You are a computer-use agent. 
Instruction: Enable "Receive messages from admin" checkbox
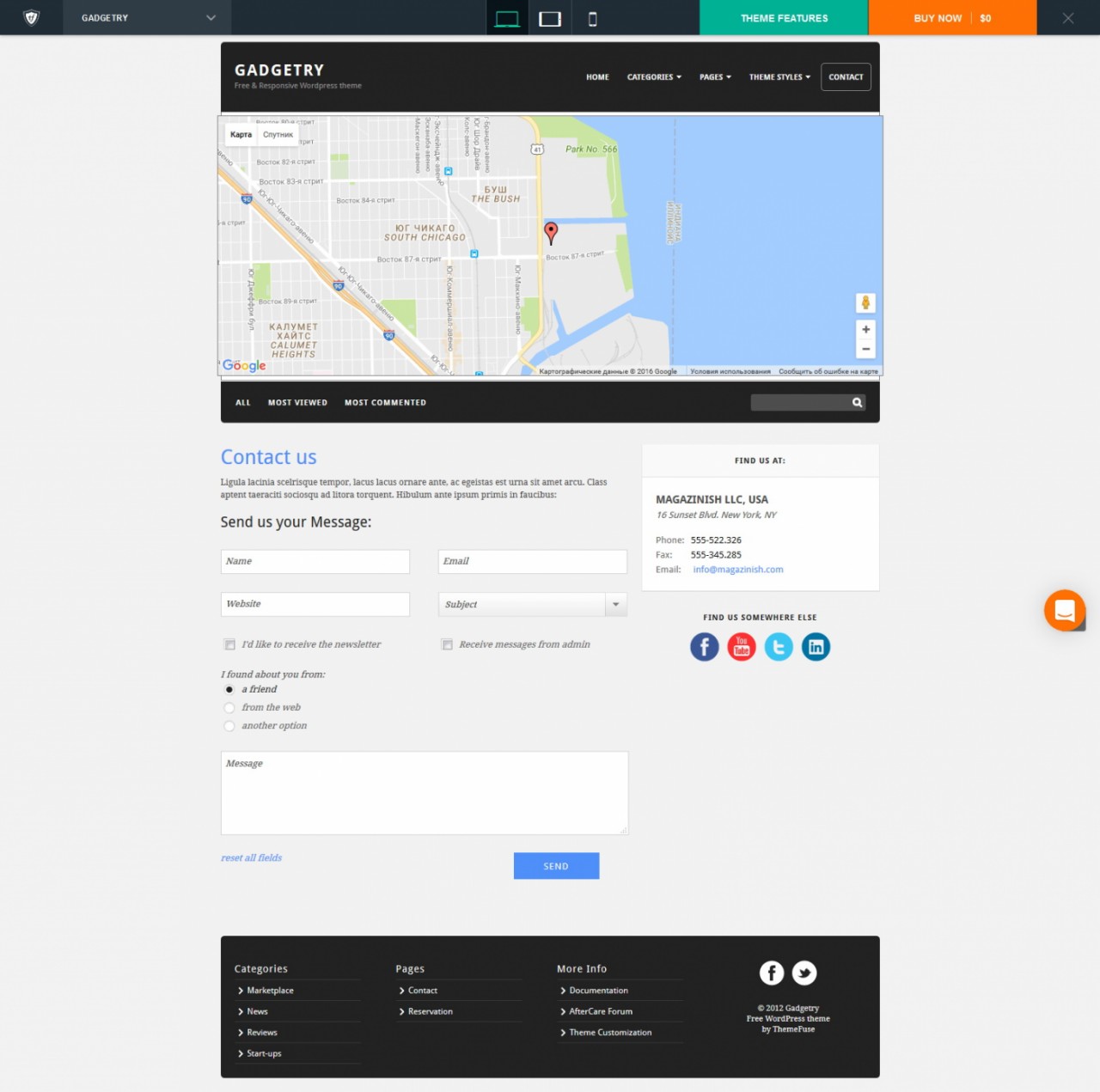click(x=447, y=644)
